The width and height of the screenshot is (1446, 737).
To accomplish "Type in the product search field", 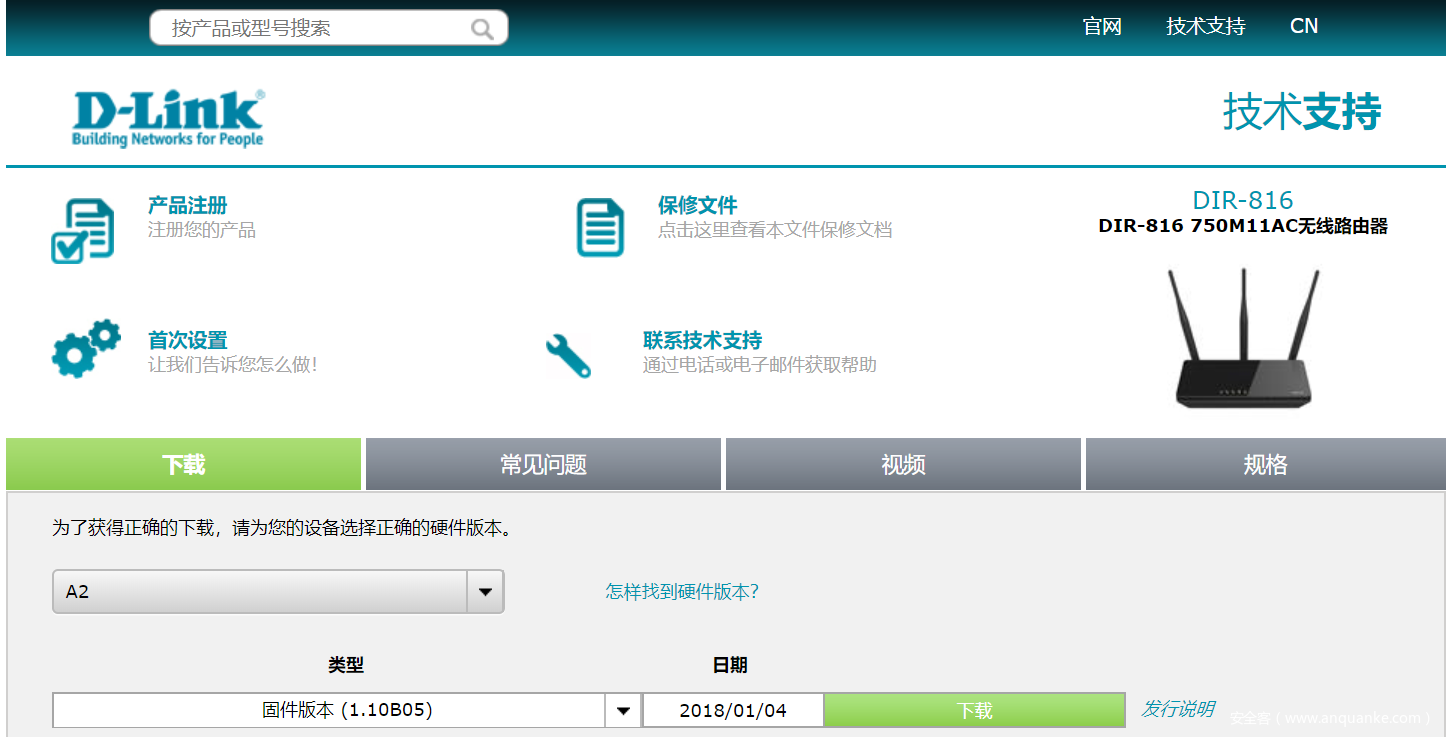I will click(310, 28).
